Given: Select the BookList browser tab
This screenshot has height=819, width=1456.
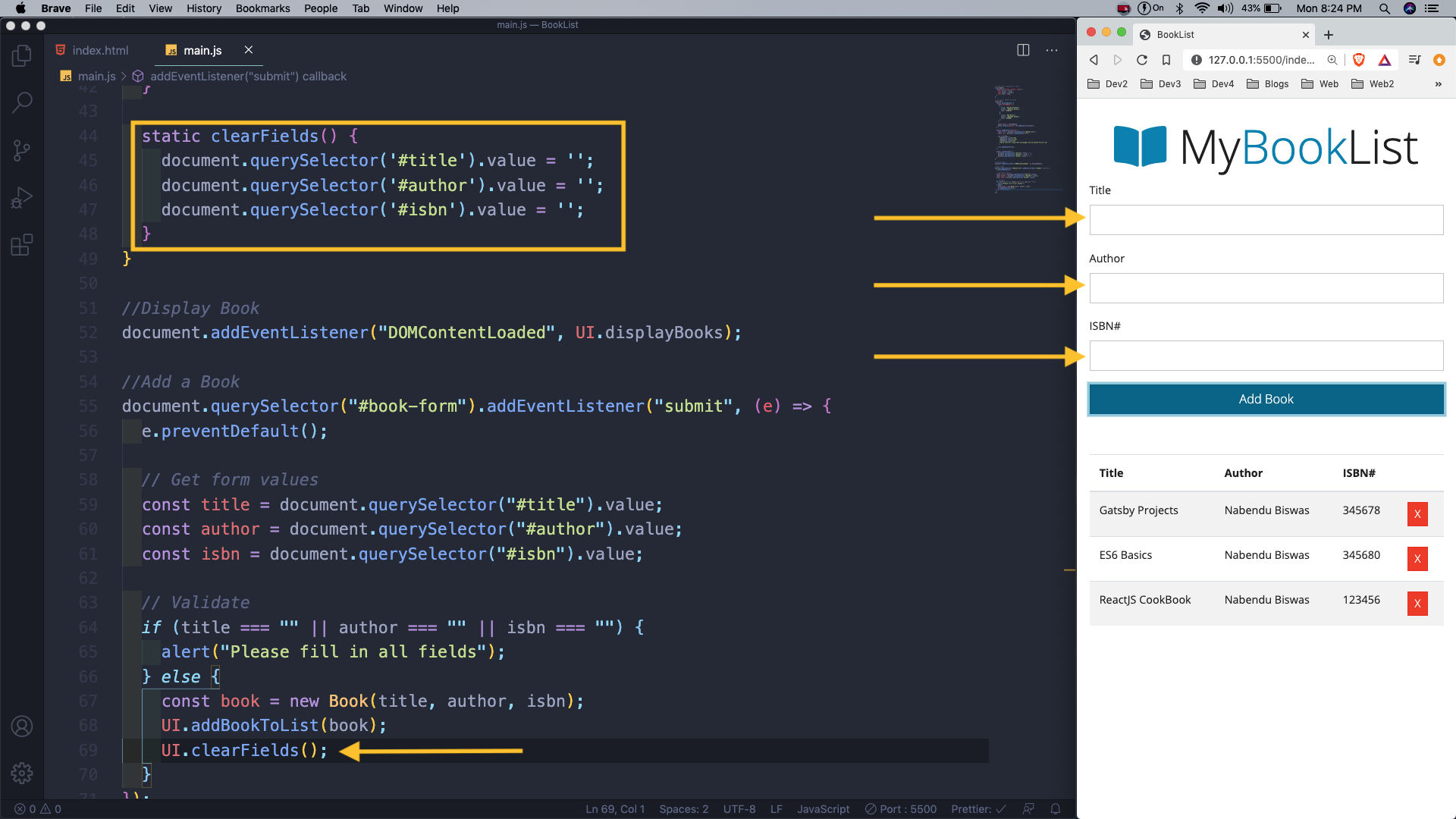Looking at the screenshot, I should click(1224, 35).
